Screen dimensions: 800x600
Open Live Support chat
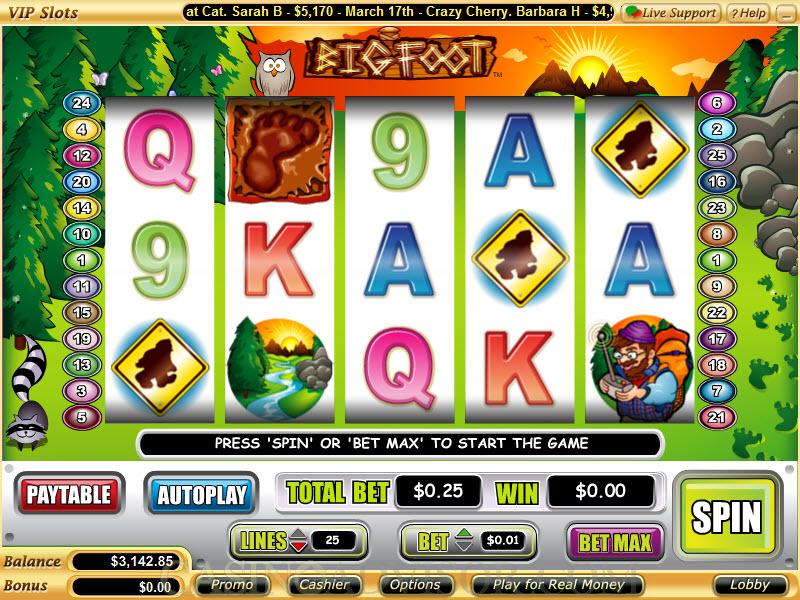pyautogui.click(x=671, y=13)
